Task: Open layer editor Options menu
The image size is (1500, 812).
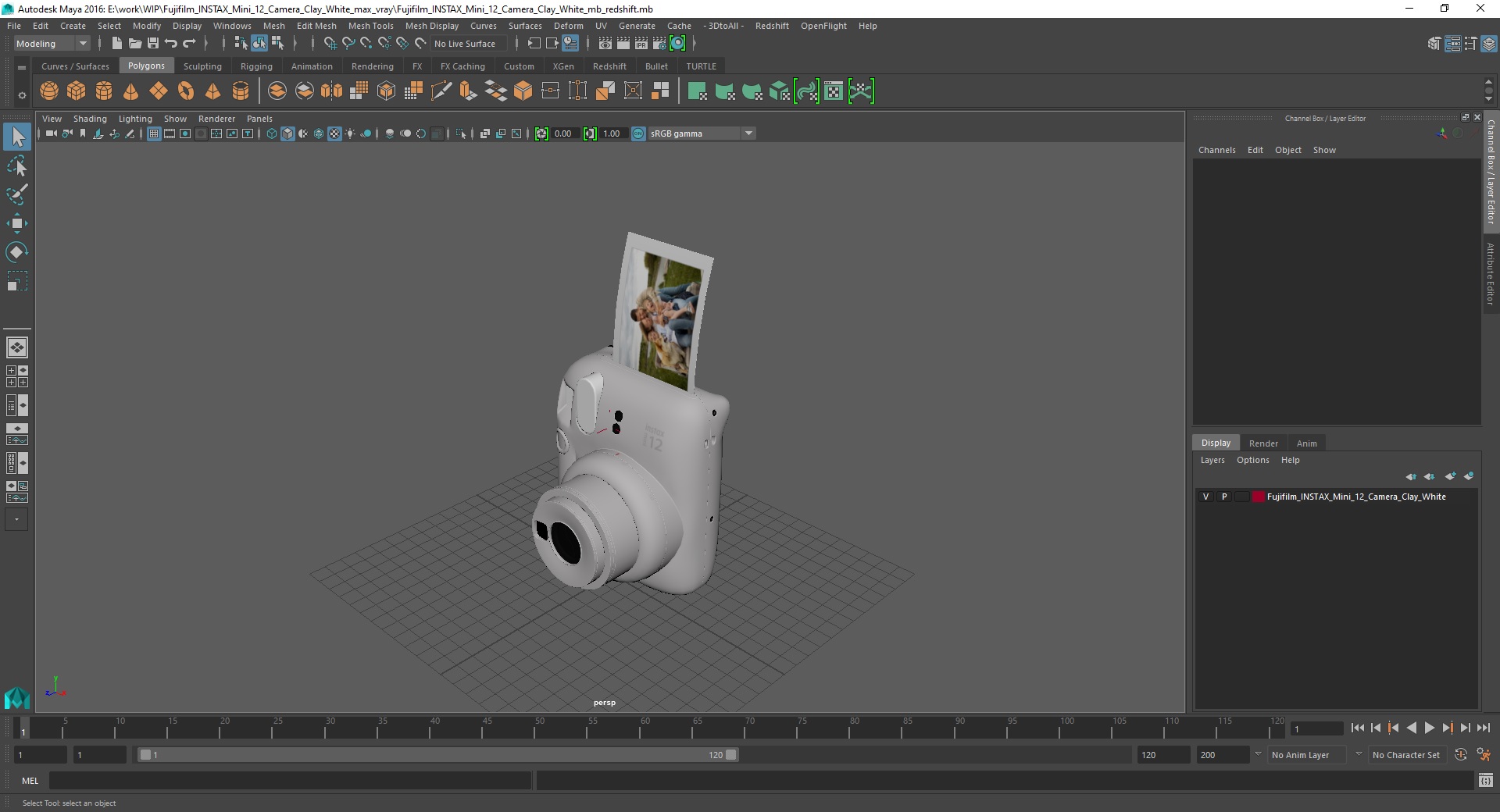Action: pyautogui.click(x=1252, y=460)
